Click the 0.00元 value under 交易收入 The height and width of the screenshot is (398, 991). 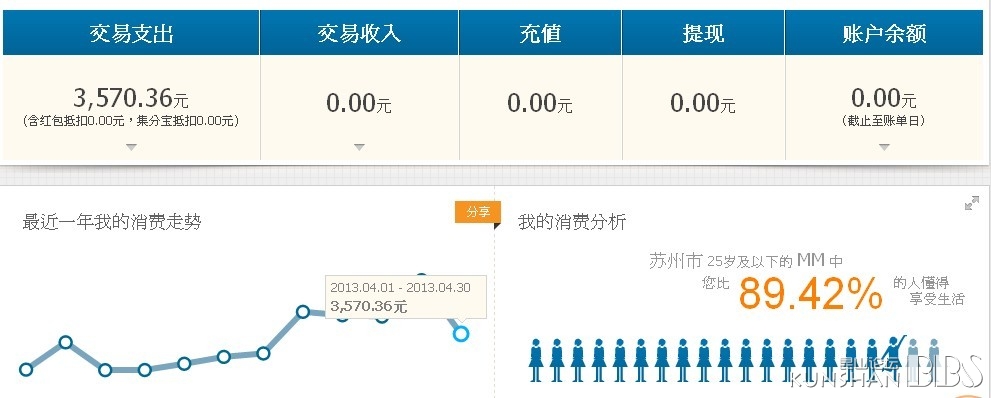(x=359, y=102)
